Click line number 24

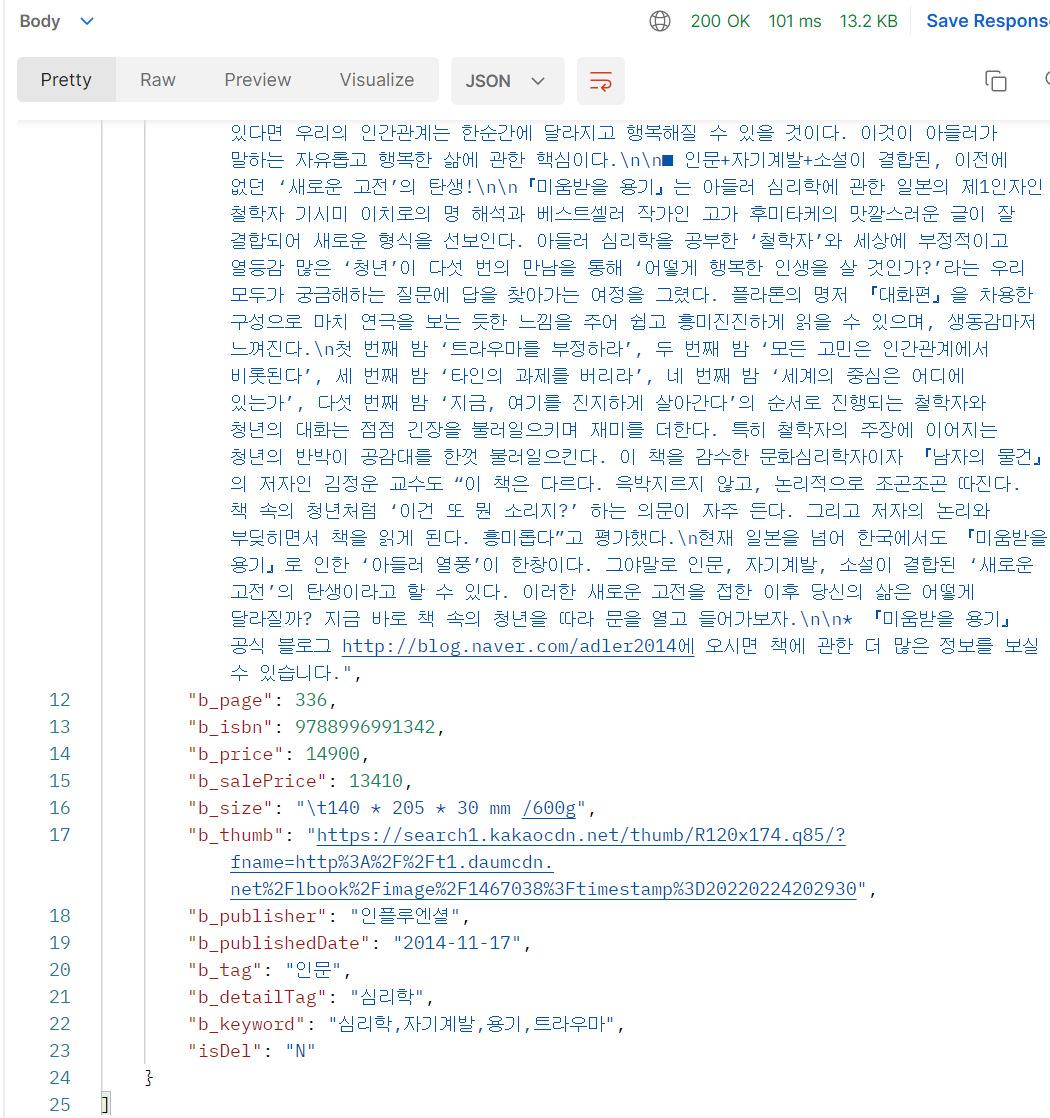[x=60, y=1077]
